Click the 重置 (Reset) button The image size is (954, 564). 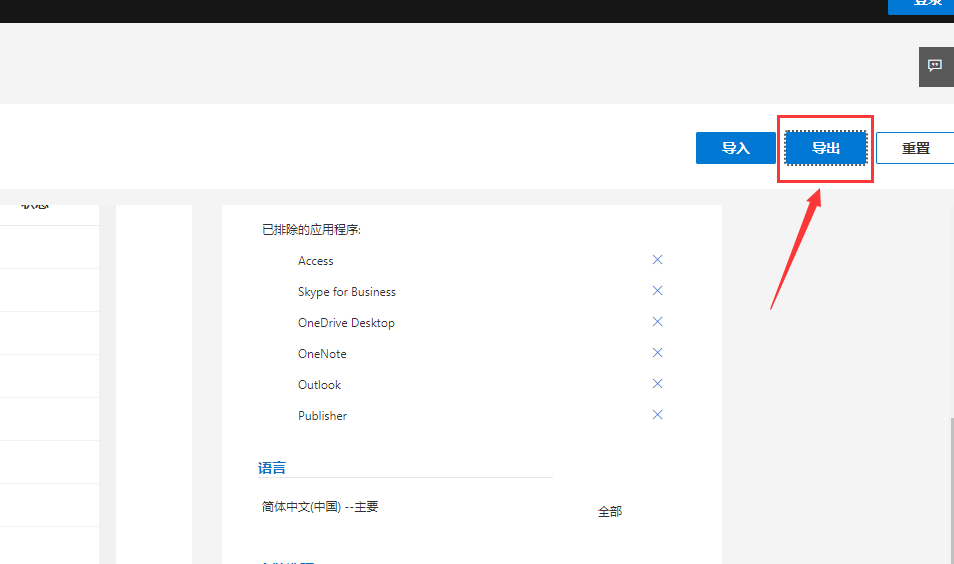point(915,148)
